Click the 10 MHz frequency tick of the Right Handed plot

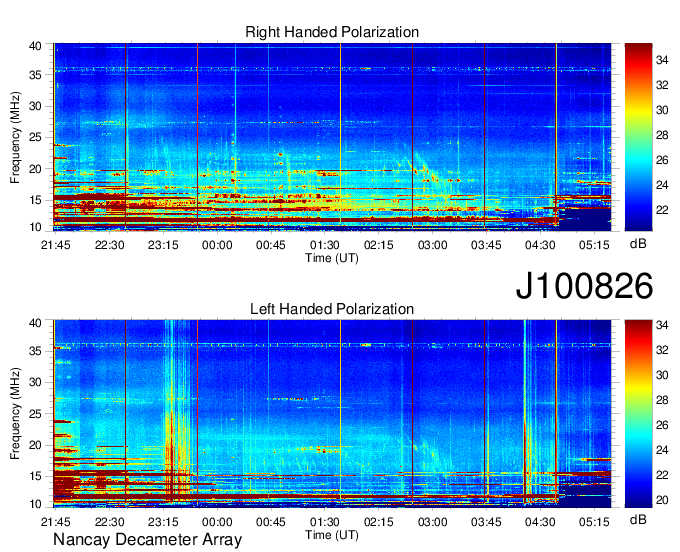click(35, 227)
